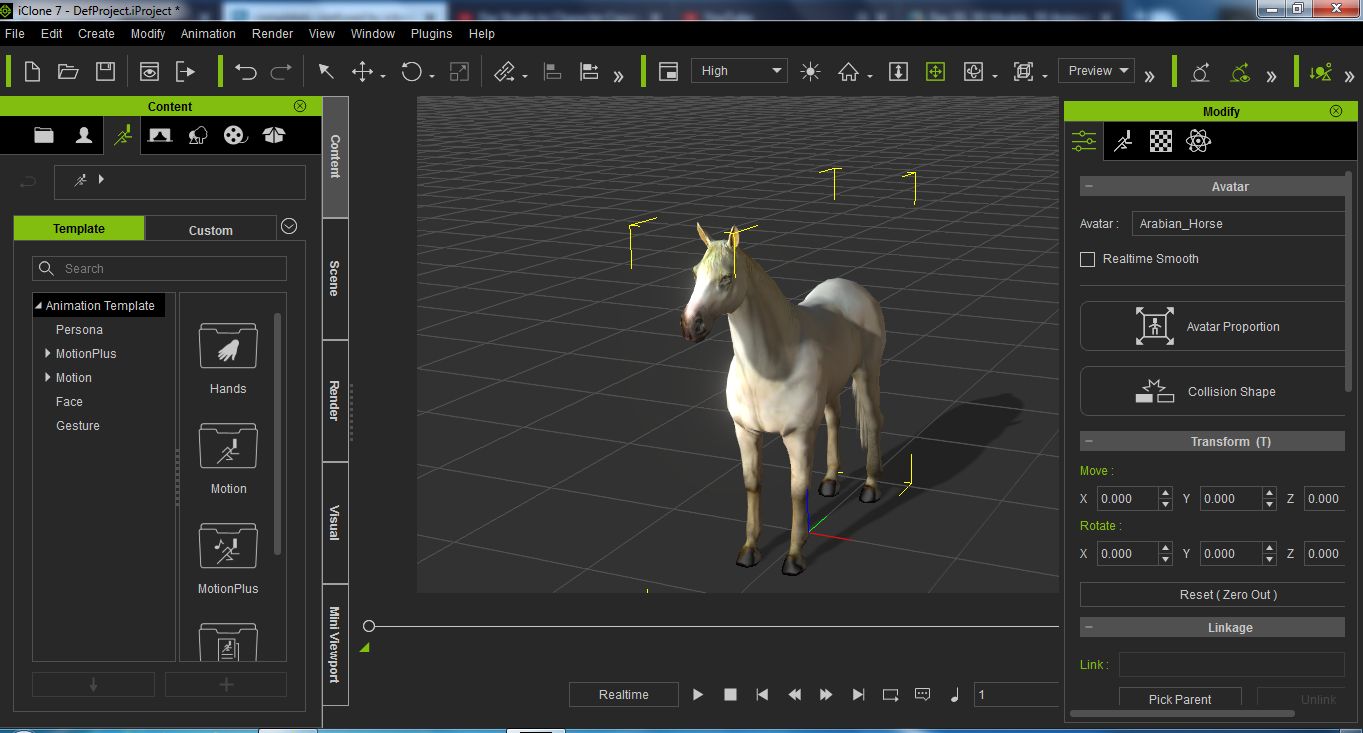This screenshot has width=1363, height=733.
Task: Switch to Material checkerboard tab in Modify
Action: pos(1160,141)
